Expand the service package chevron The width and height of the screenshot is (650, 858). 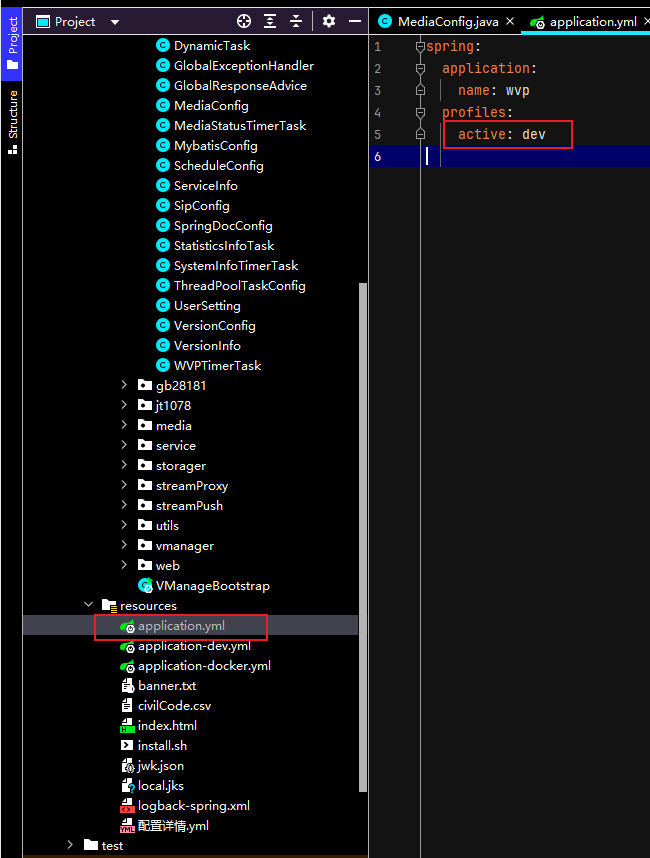pos(124,445)
